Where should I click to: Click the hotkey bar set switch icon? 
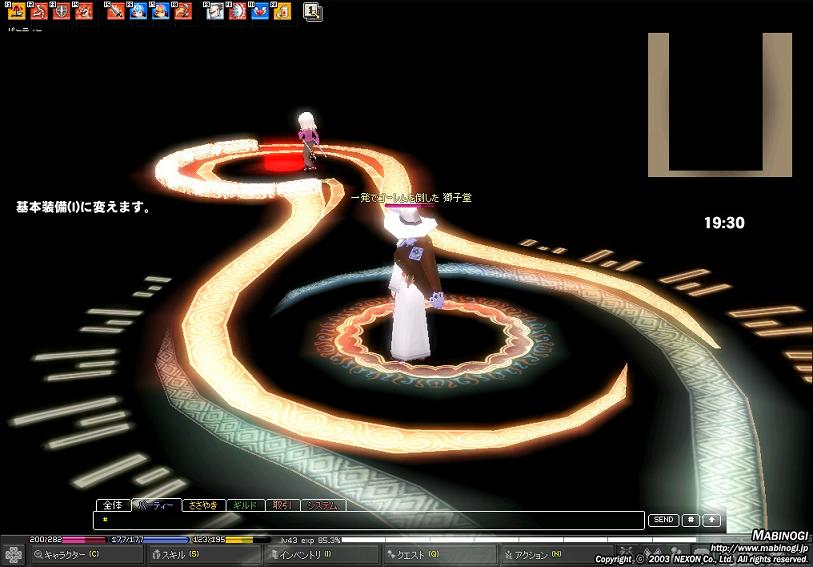pos(313,11)
